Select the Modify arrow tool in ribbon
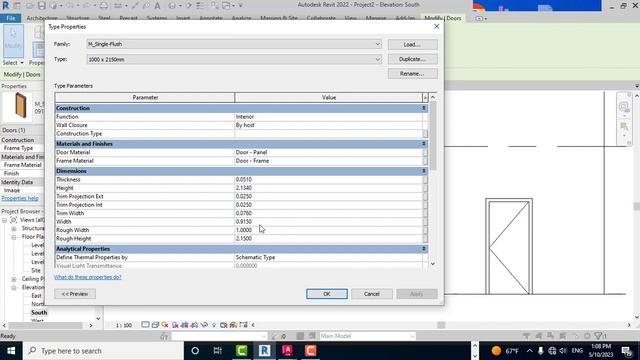This screenshot has width=640, height=360. [13, 40]
